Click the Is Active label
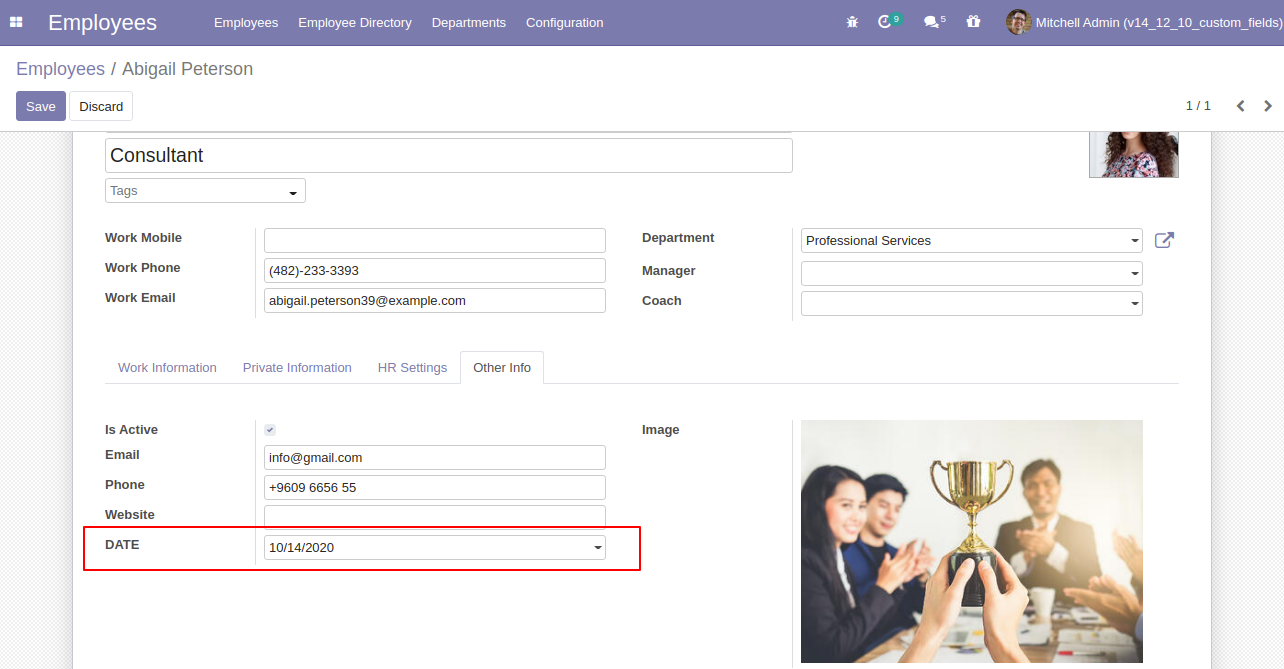 131,430
